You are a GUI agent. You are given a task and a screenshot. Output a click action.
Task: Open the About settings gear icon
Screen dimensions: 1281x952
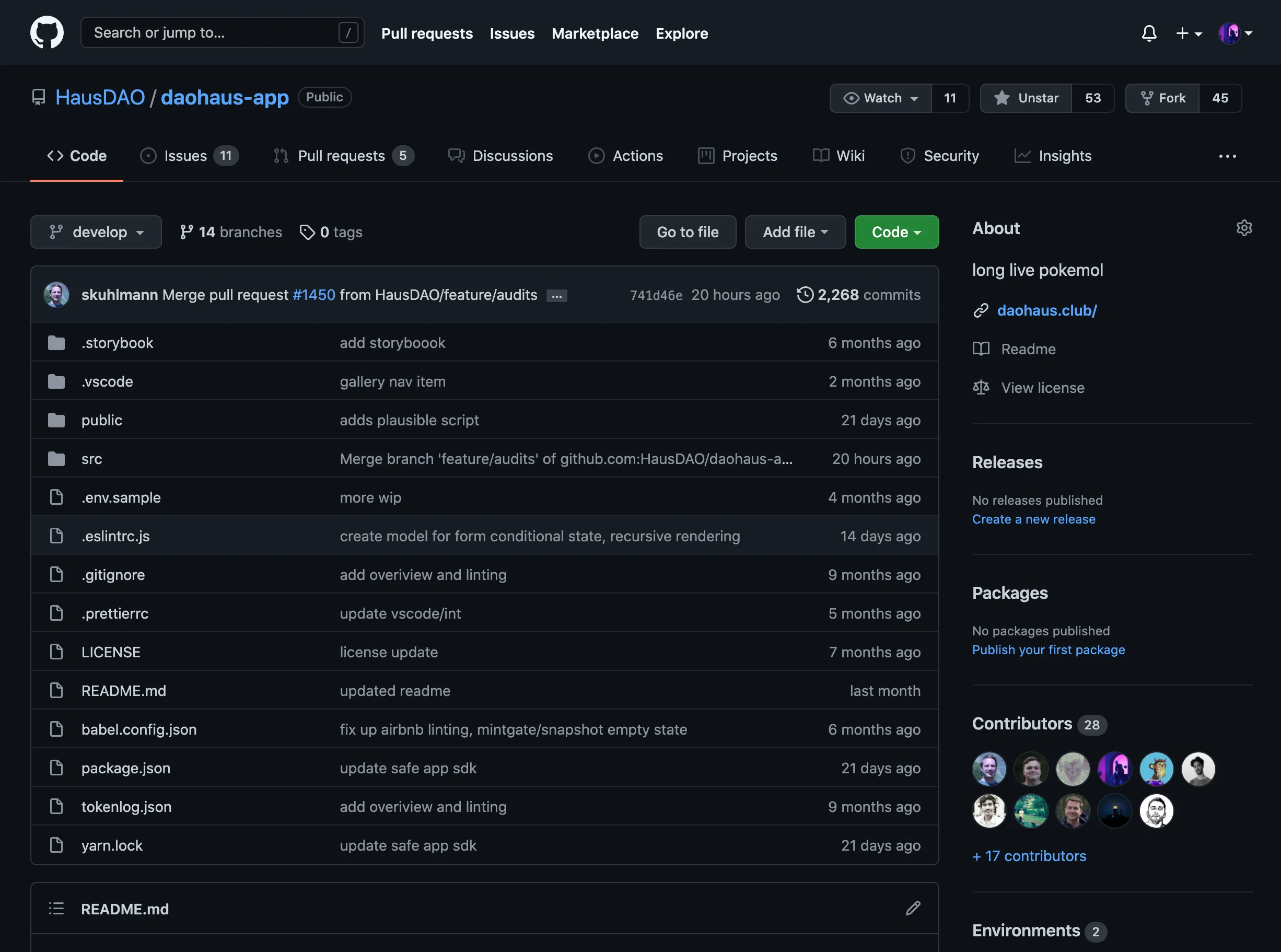[x=1243, y=228]
